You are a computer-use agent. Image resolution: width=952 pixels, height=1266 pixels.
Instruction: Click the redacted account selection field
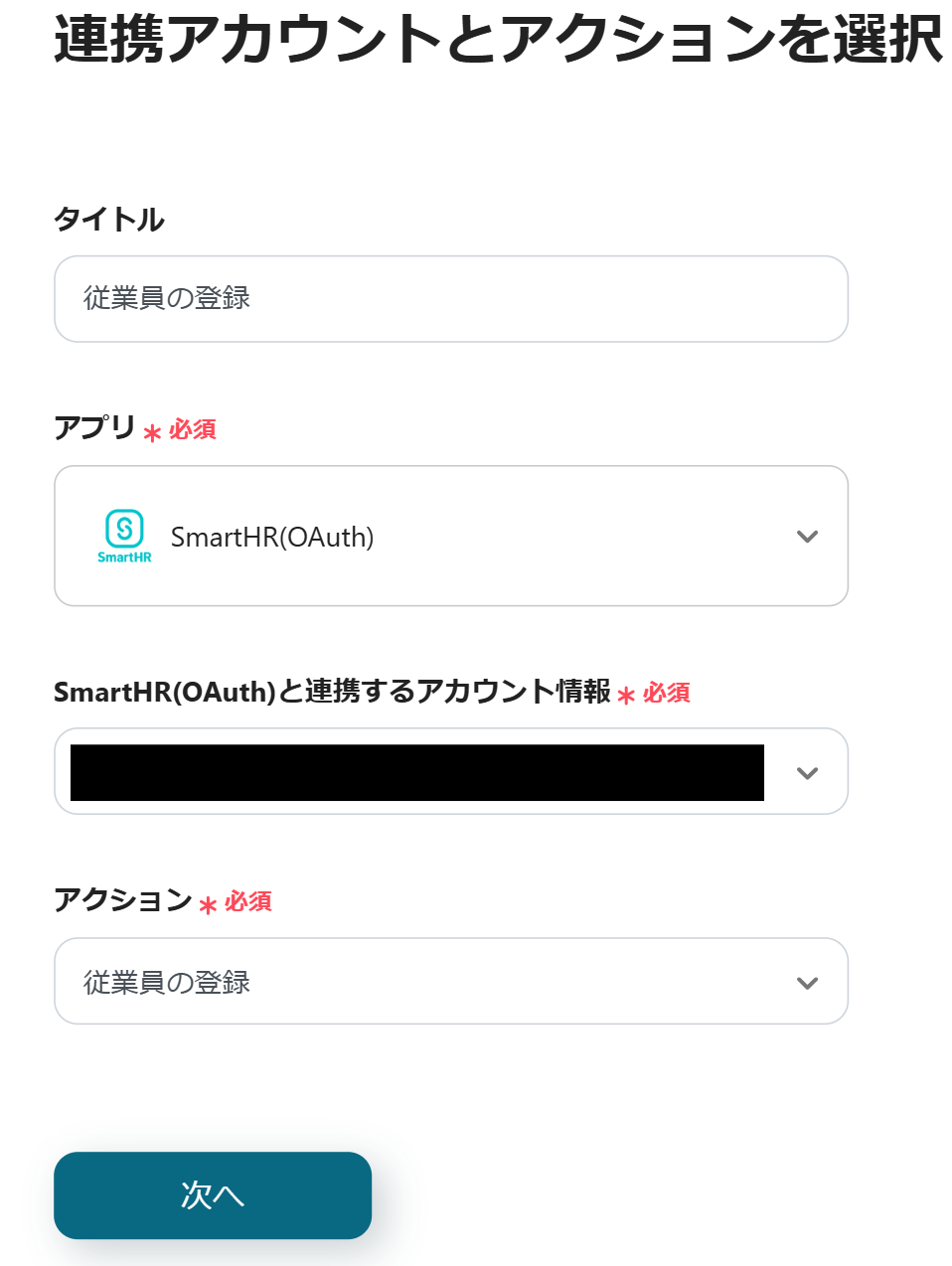click(417, 771)
